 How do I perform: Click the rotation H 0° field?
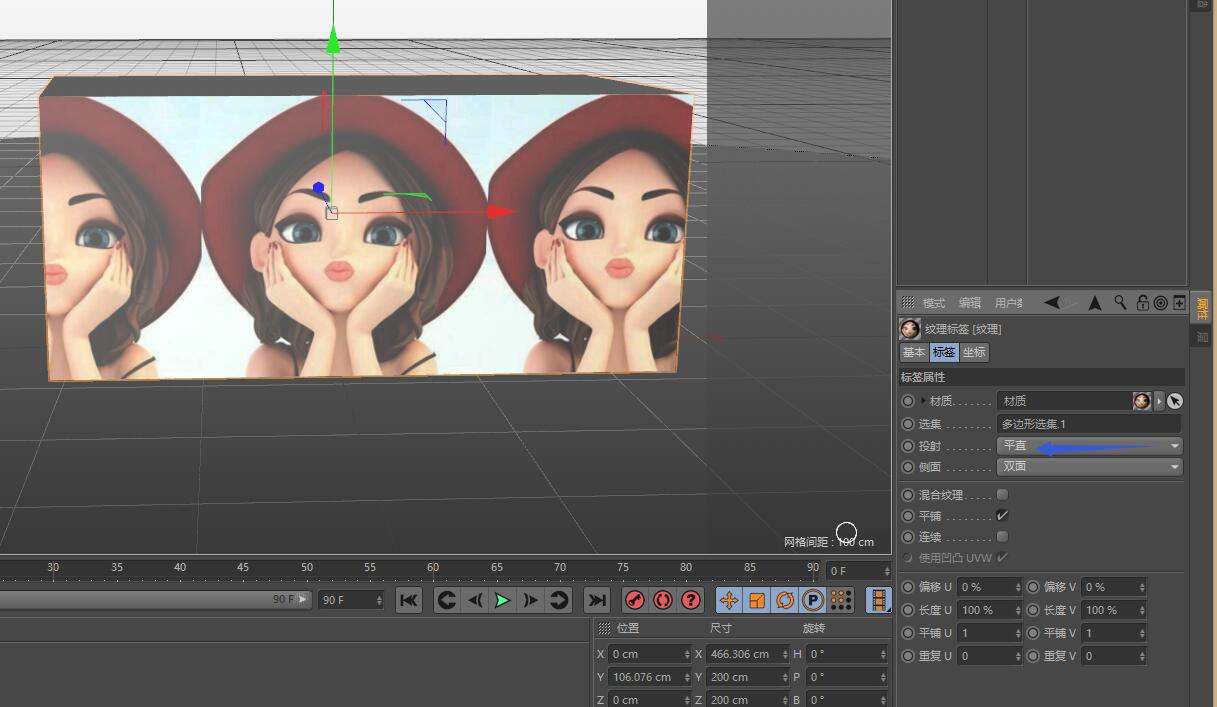(x=847, y=654)
